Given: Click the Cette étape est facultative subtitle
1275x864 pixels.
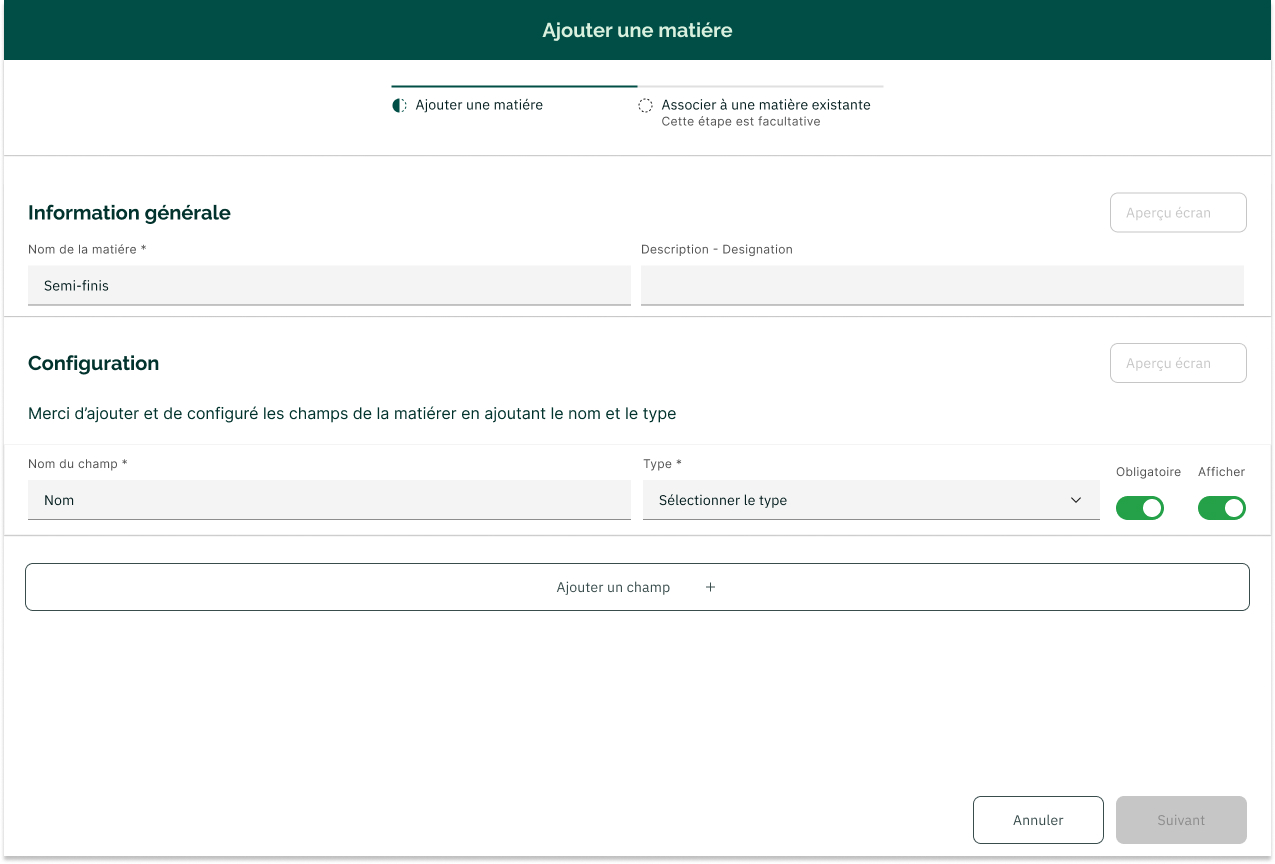Looking at the screenshot, I should tap(741, 122).
